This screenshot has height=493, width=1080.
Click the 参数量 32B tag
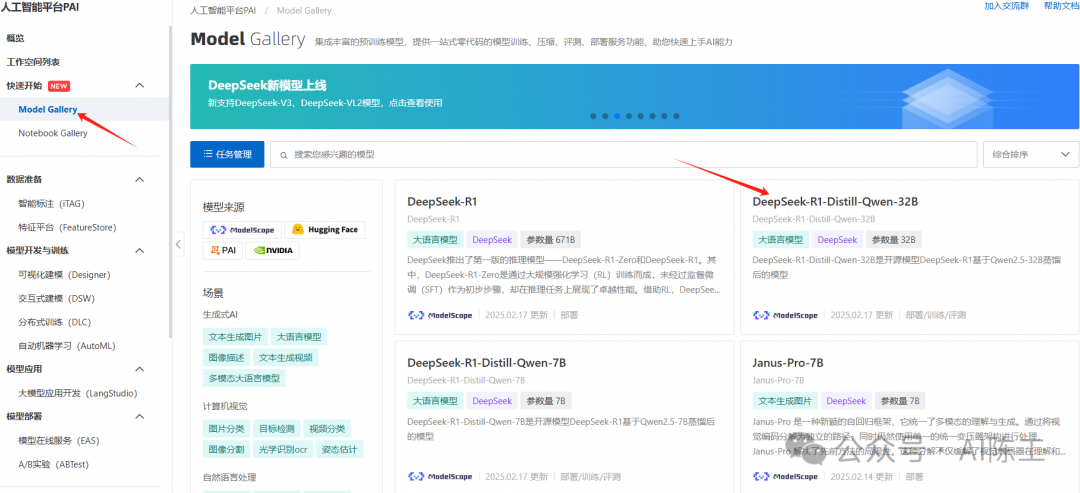[893, 240]
